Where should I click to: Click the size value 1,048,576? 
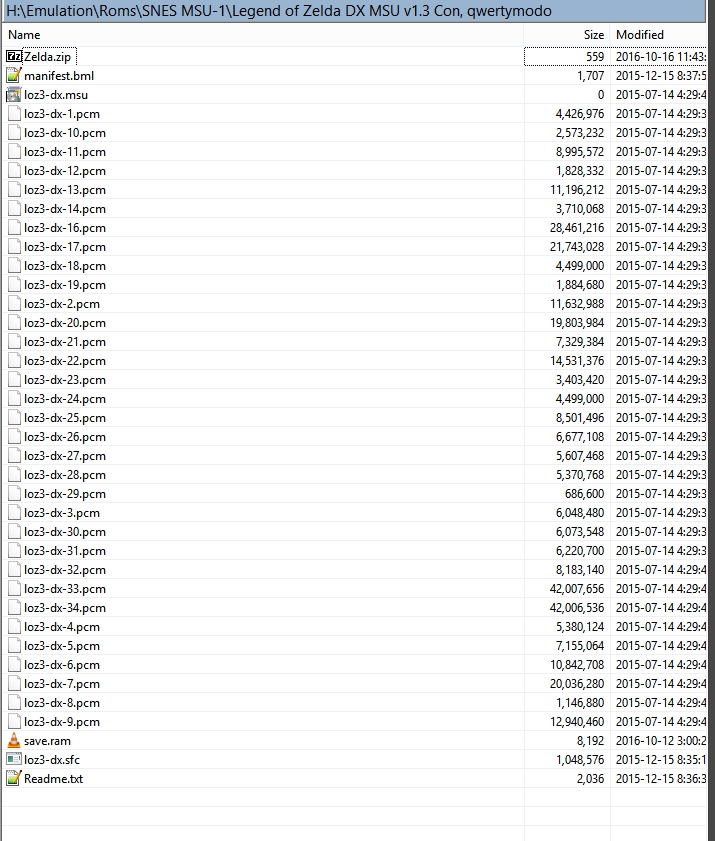pos(580,760)
